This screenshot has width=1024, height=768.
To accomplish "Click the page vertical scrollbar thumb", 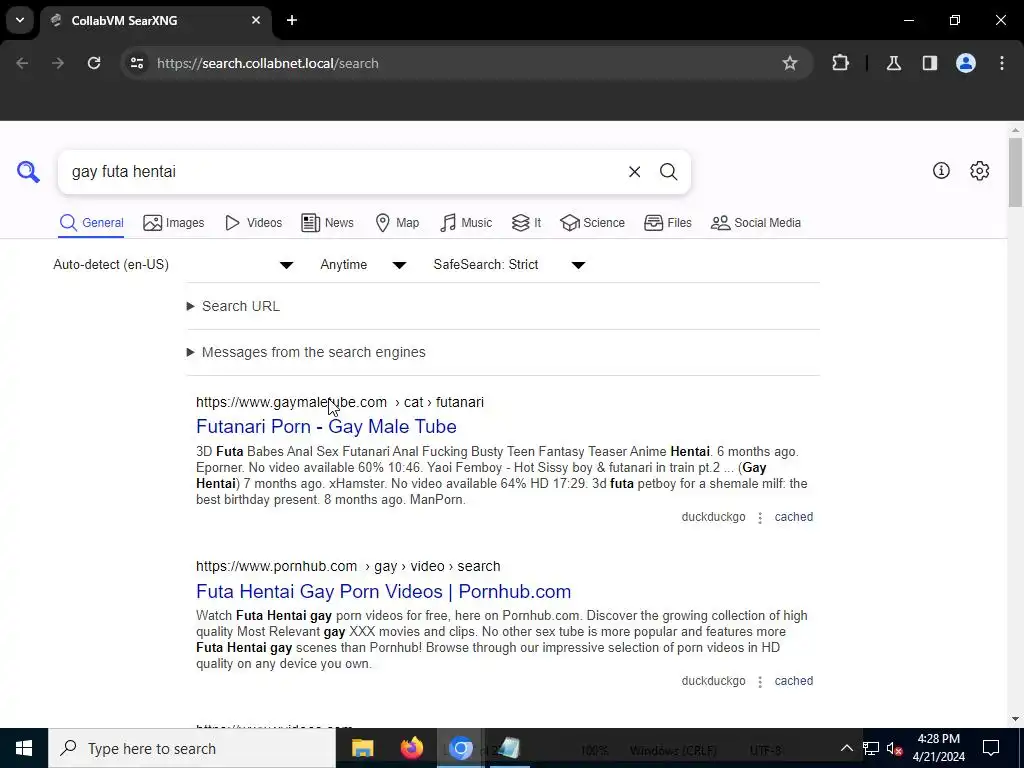I will click(1015, 172).
